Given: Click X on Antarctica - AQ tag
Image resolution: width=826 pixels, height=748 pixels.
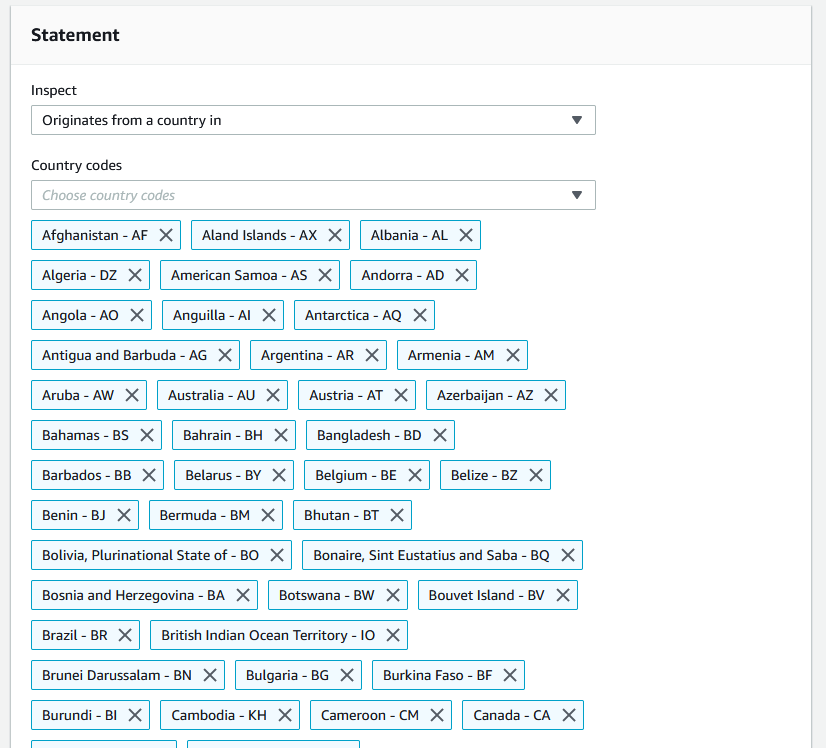Looking at the screenshot, I should (x=420, y=315).
